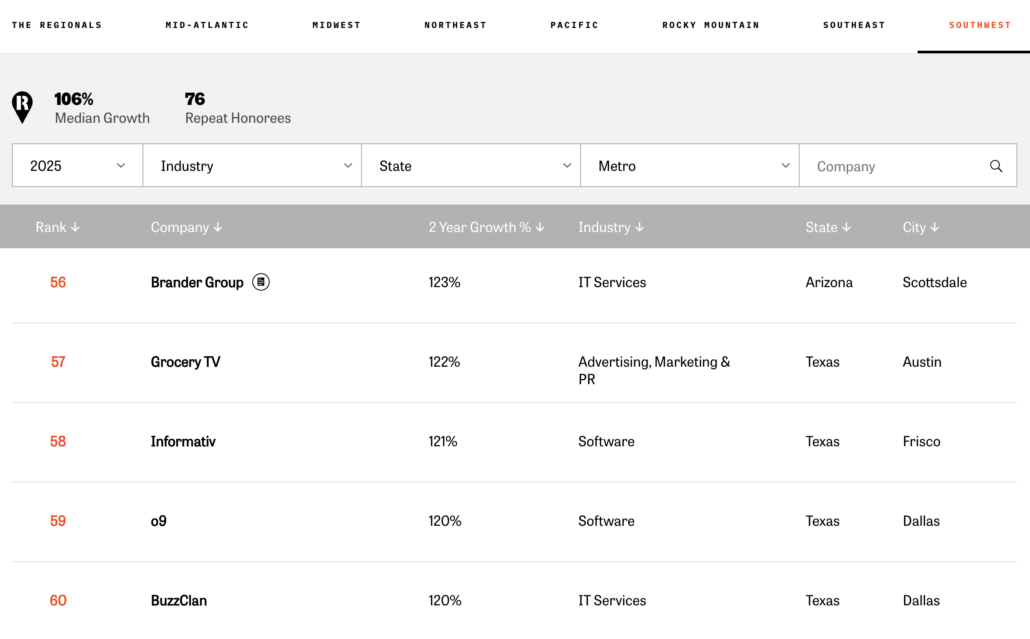Screen dimensions: 1030x639
Task: Expand the Metro filter dropdown
Action: [690, 165]
